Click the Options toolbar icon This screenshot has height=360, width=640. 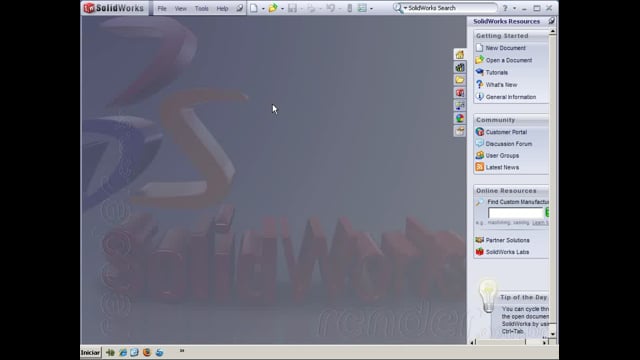pos(362,8)
